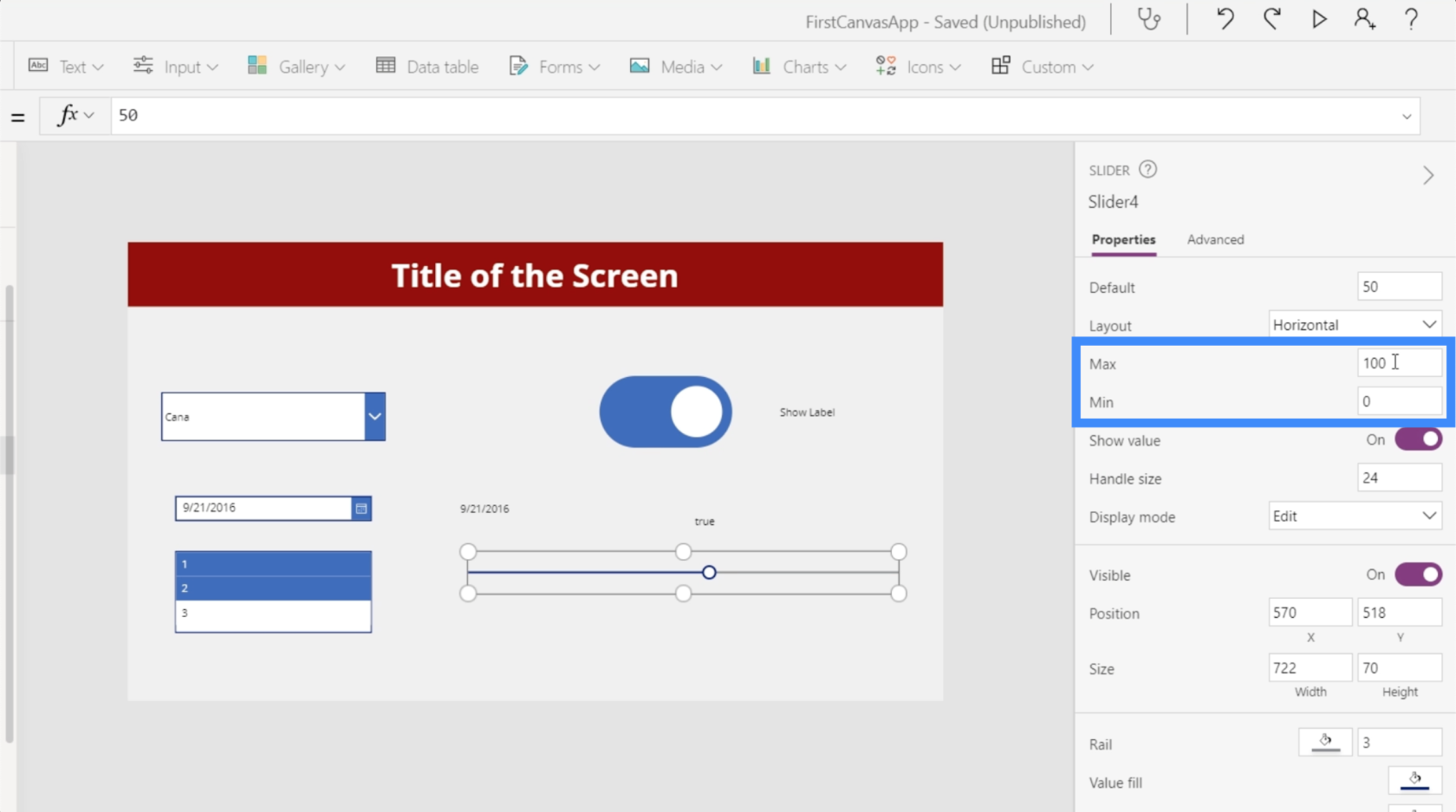Image resolution: width=1456 pixels, height=812 pixels.
Task: Toggle the large blue switch on canvas
Action: click(x=666, y=412)
